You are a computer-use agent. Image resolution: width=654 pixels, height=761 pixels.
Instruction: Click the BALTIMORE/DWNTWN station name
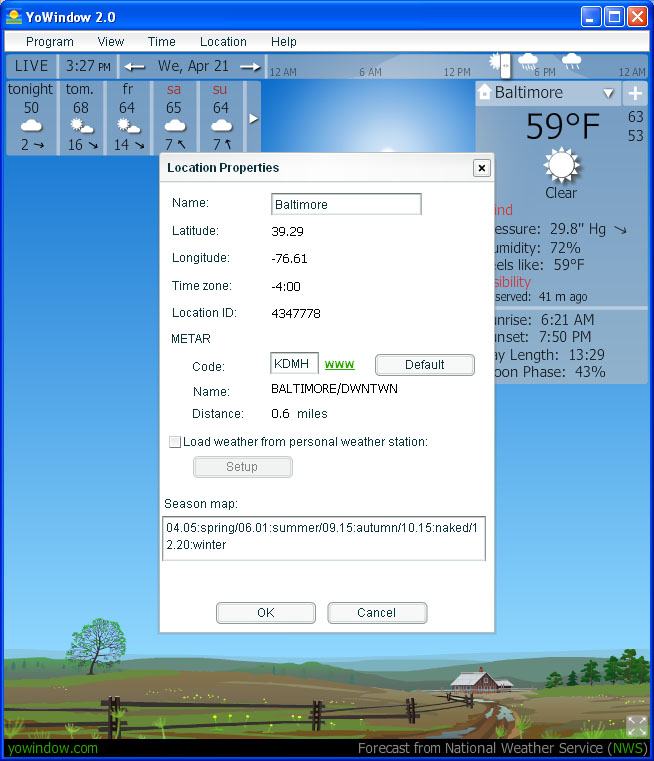[334, 389]
